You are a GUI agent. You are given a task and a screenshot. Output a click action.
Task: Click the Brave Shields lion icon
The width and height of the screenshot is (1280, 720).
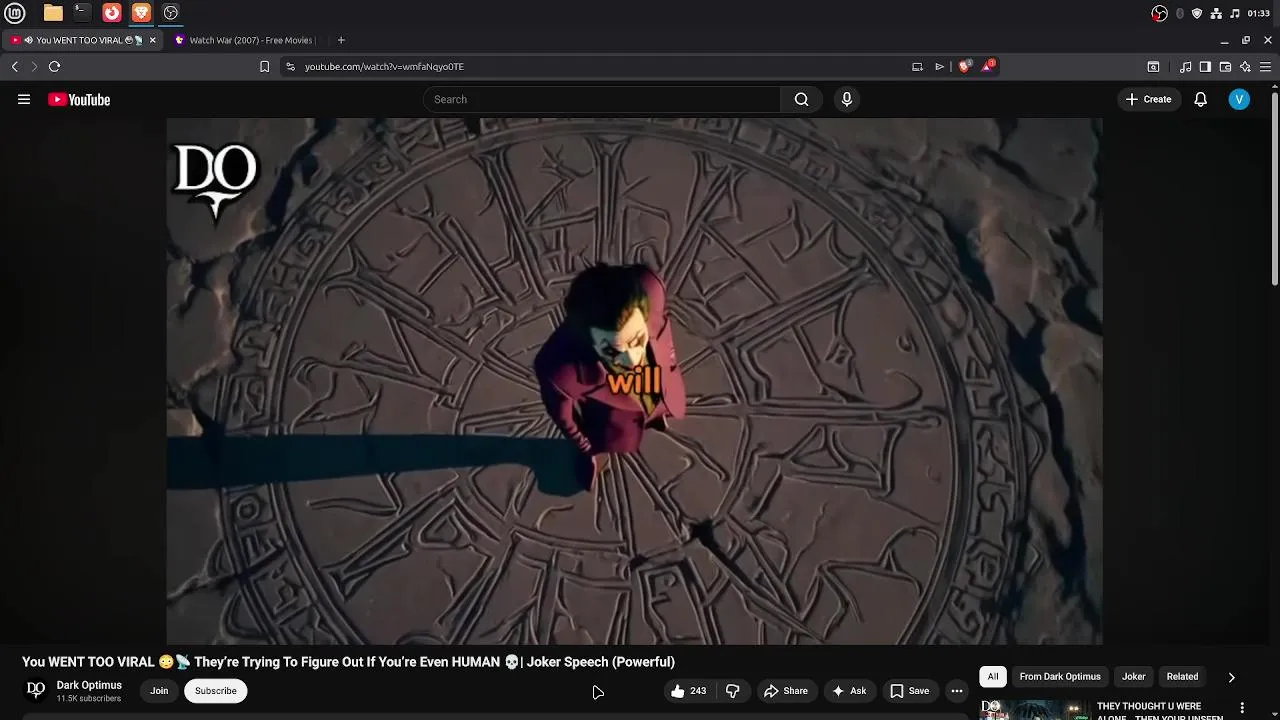click(x=964, y=67)
